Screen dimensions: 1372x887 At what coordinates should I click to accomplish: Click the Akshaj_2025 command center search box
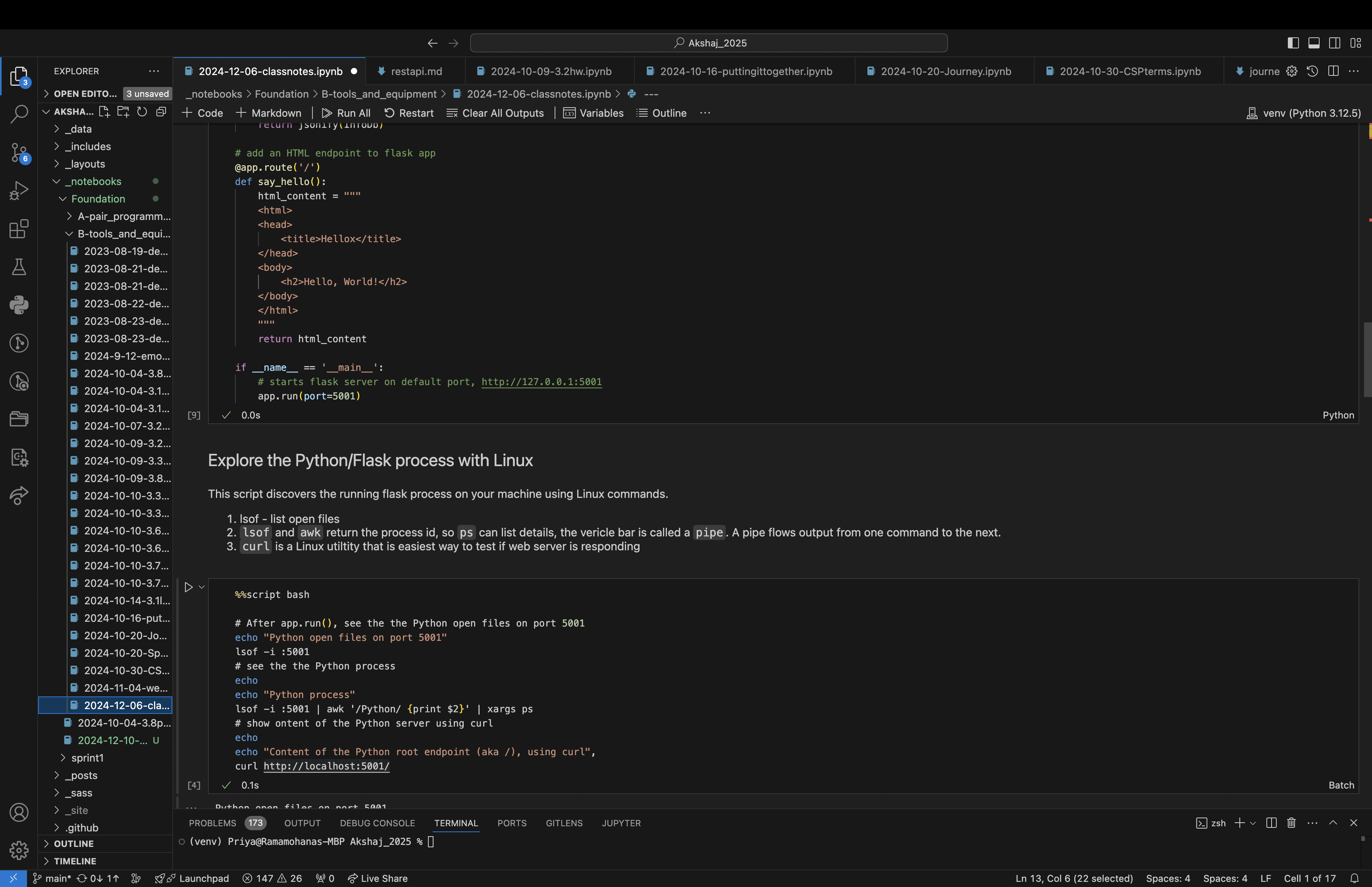pos(709,43)
